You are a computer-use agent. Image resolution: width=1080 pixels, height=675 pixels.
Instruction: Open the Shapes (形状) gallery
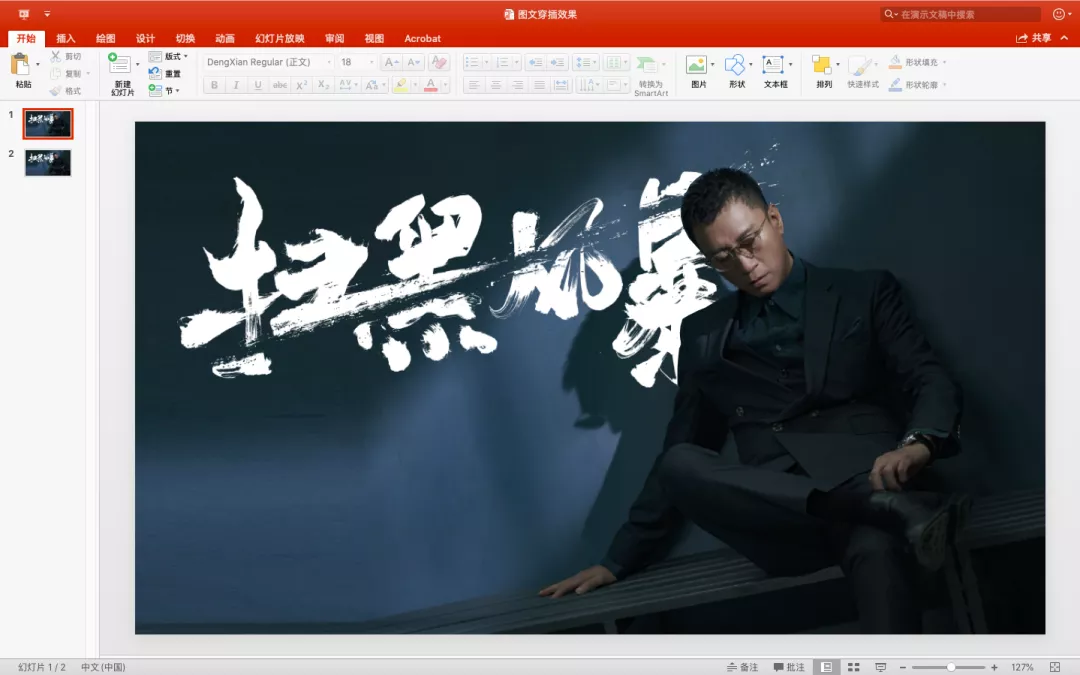point(738,72)
